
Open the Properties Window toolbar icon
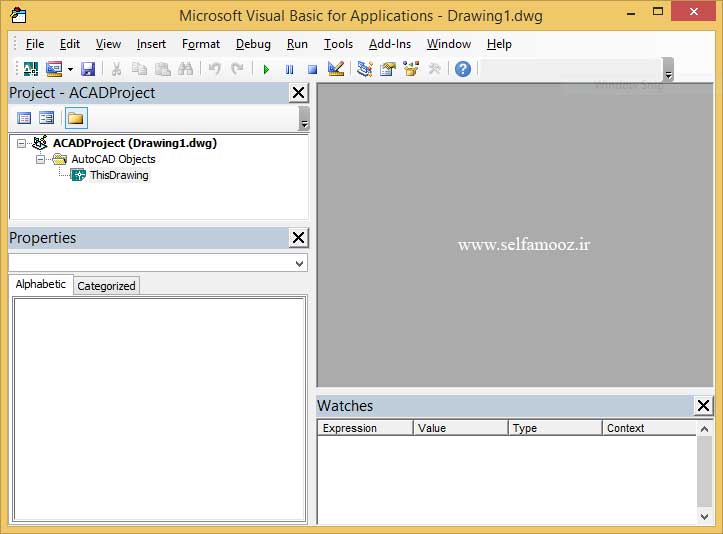point(388,69)
